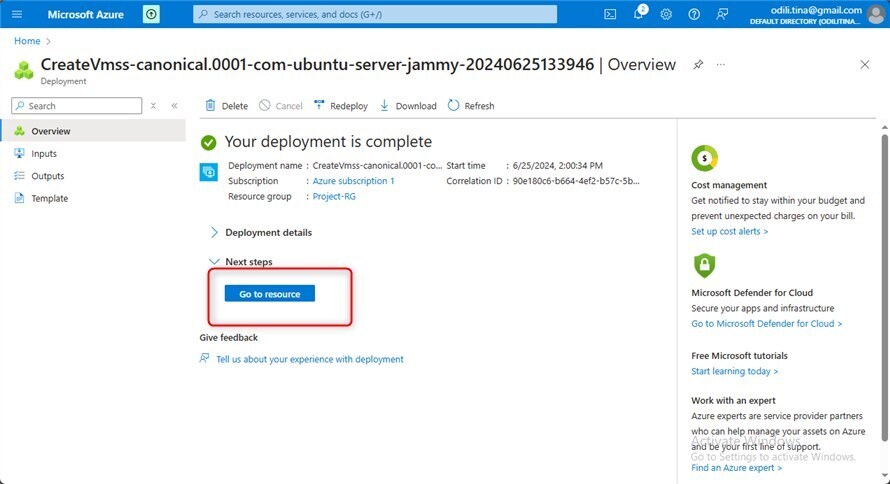Image resolution: width=890 pixels, height=484 pixels.
Task: Open the Azure subscription 1 link
Action: (x=353, y=180)
